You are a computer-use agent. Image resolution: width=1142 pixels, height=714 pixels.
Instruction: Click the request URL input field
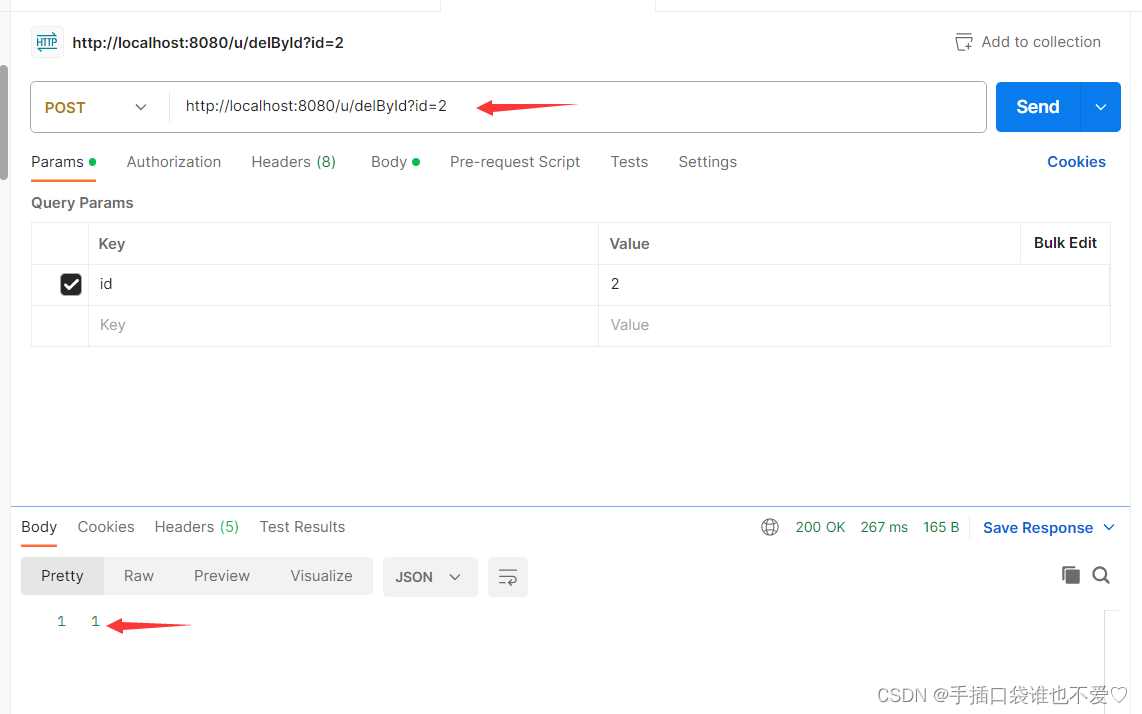point(577,107)
